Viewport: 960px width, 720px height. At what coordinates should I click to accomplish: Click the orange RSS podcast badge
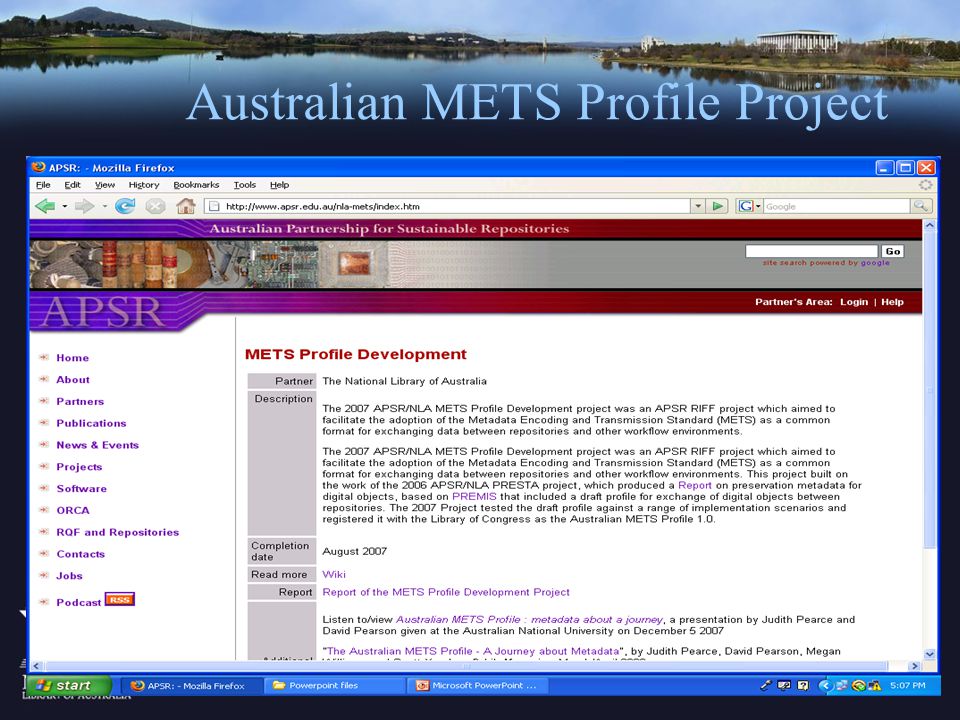click(x=119, y=599)
